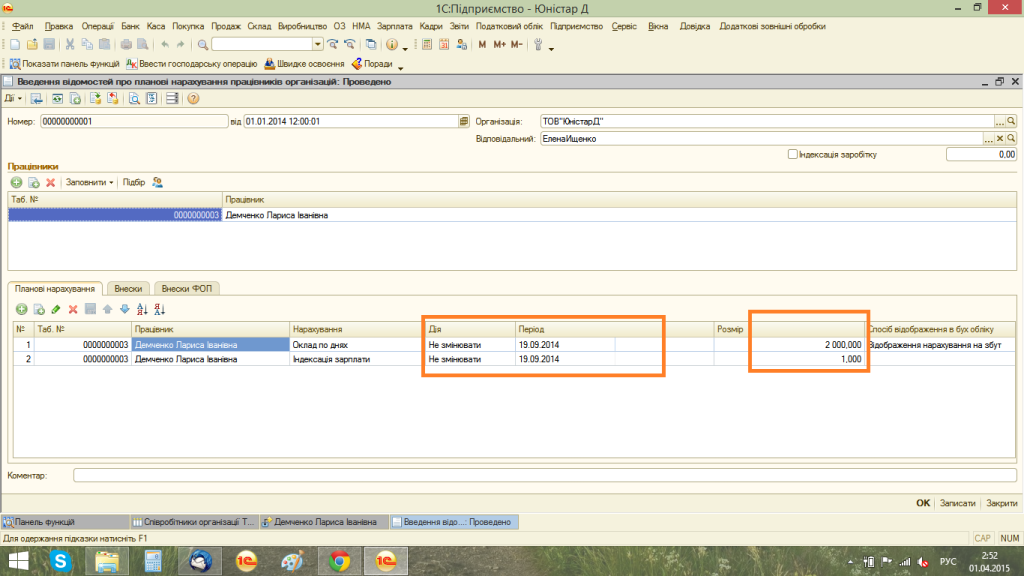Delete the current planned accrual row
The height and width of the screenshot is (576, 1024).
coord(73,309)
